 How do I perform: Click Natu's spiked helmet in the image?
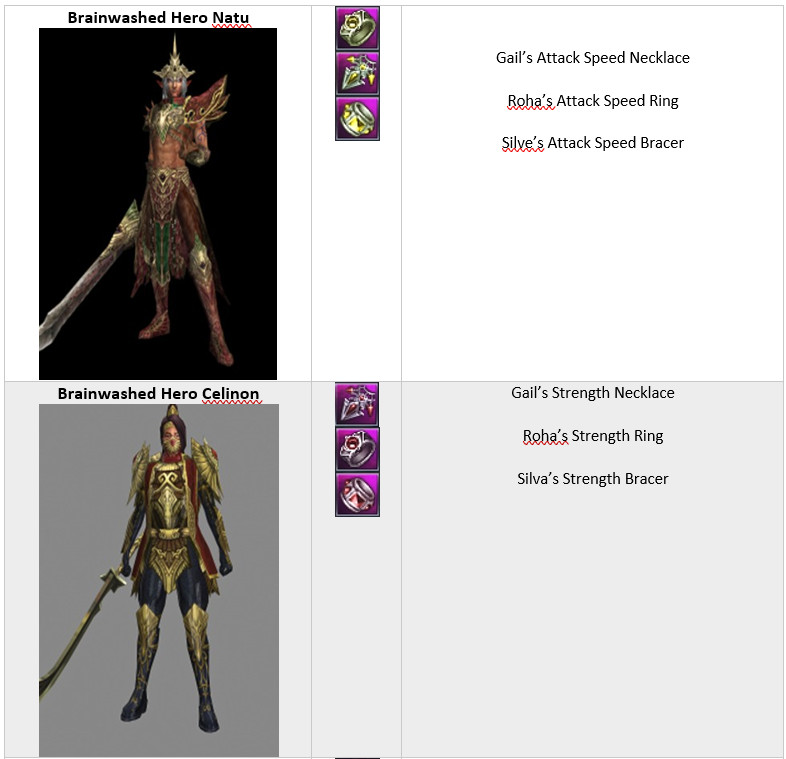[174, 63]
